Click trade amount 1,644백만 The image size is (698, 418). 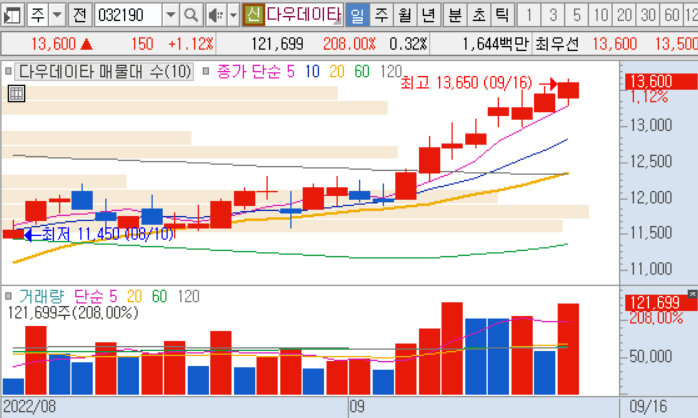(x=496, y=44)
